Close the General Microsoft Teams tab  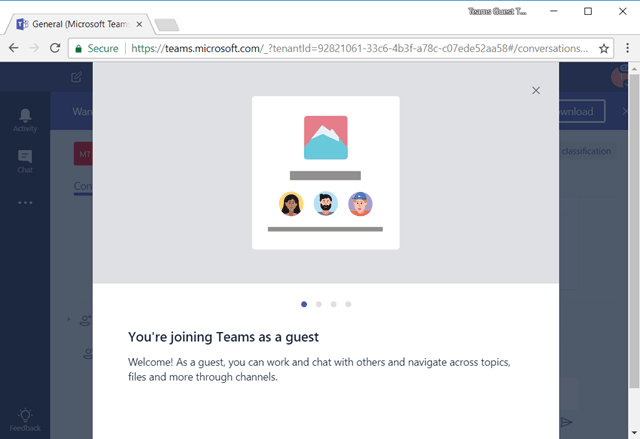139,24
